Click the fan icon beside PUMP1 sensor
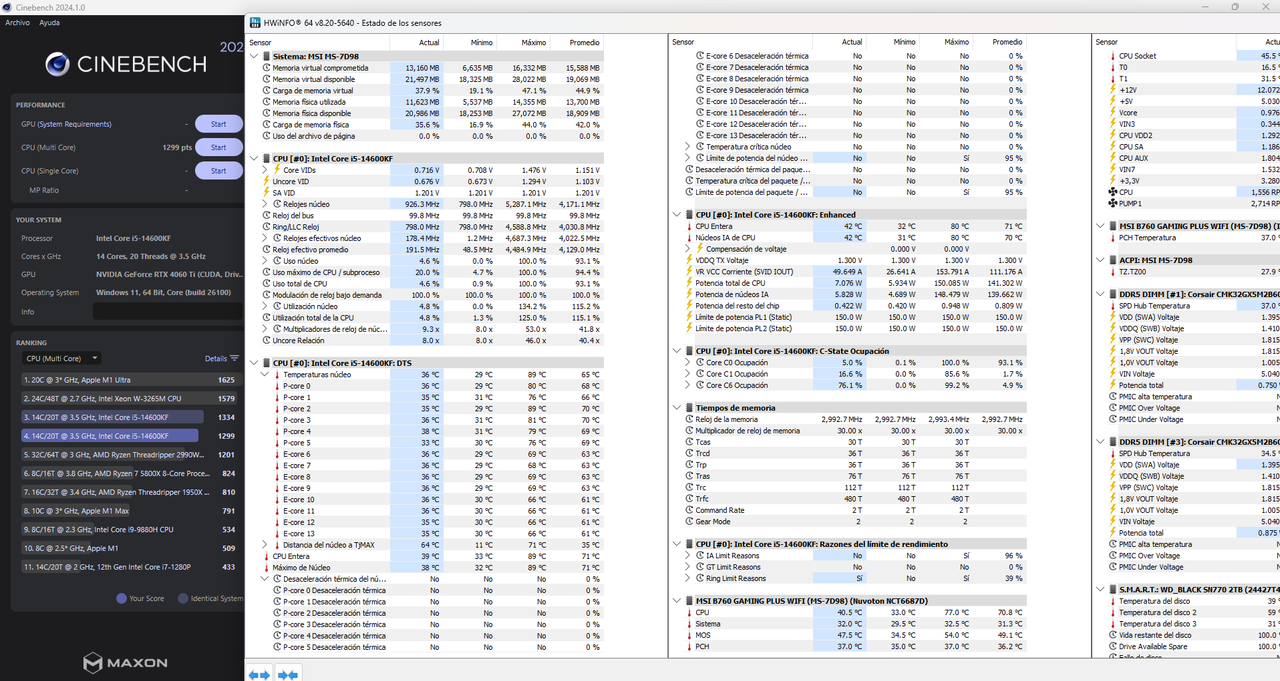The width and height of the screenshot is (1280, 681). point(1112,203)
